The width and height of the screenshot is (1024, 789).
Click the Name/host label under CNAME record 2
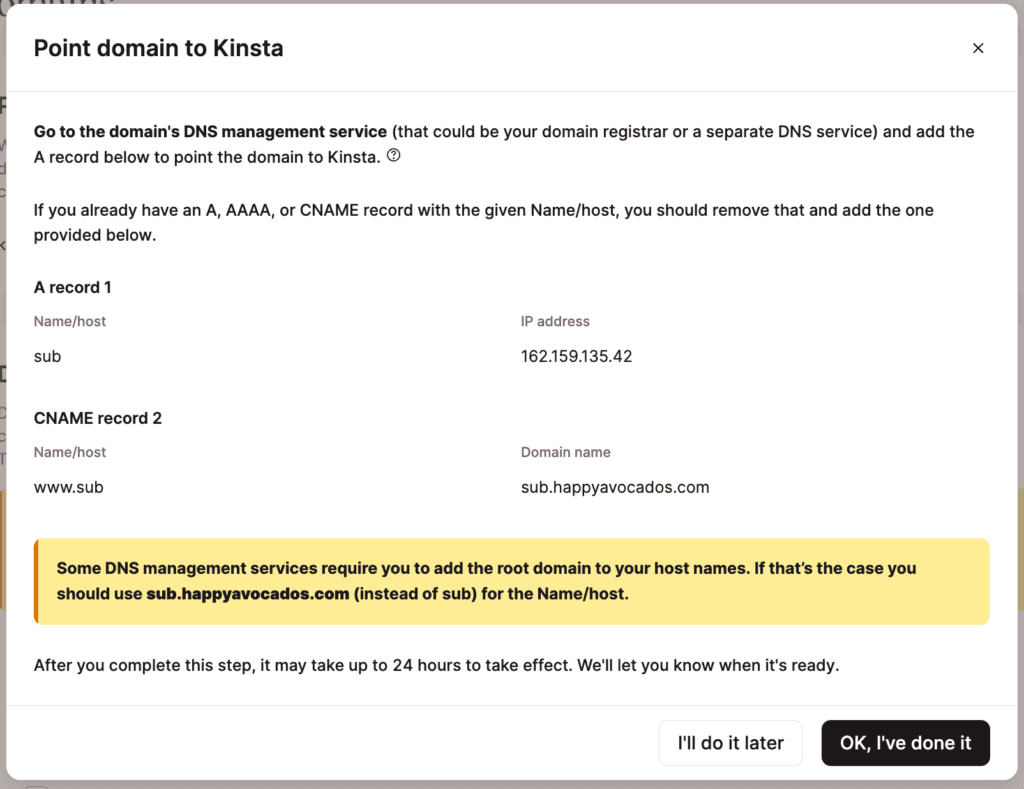(69, 452)
